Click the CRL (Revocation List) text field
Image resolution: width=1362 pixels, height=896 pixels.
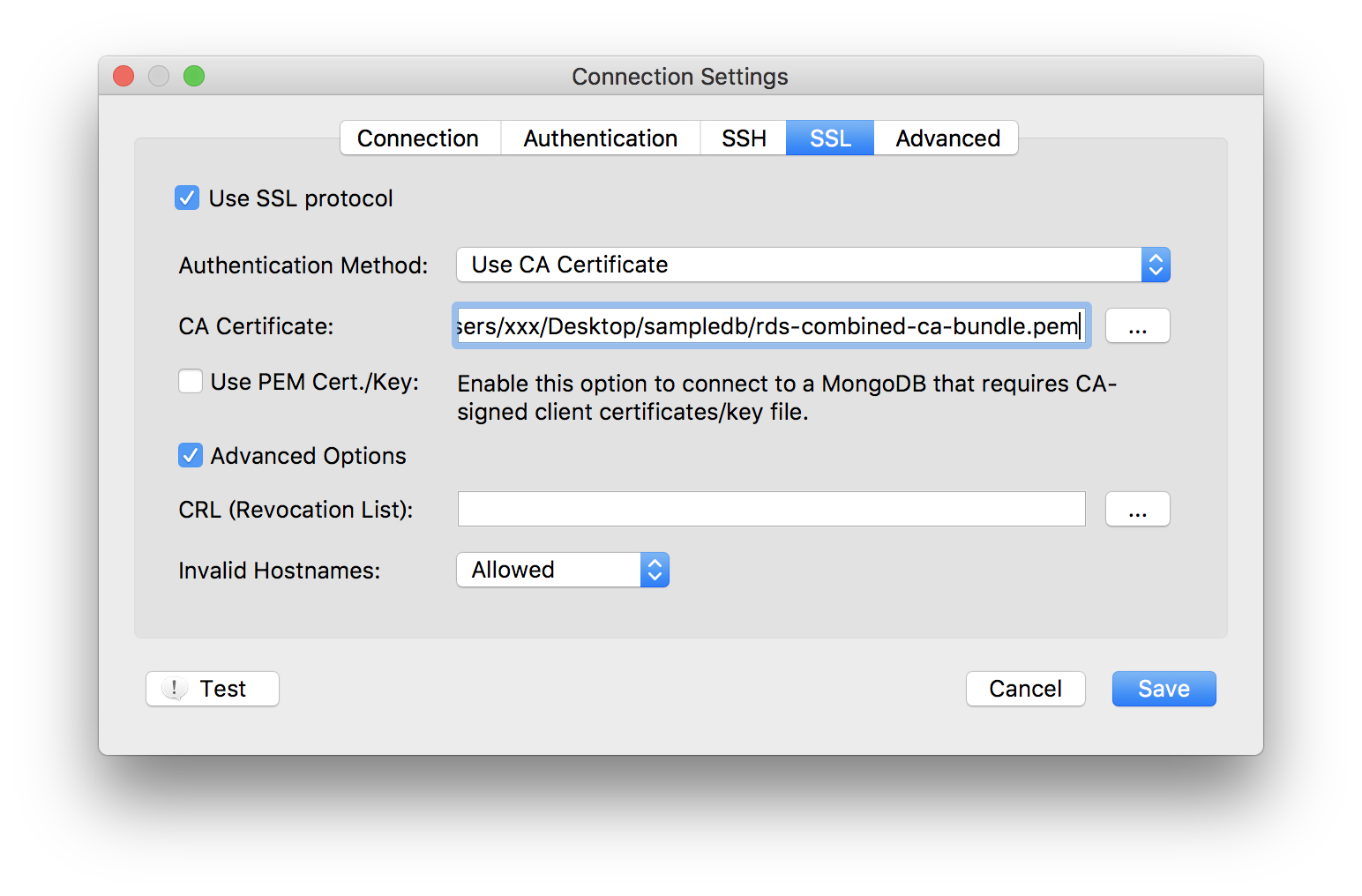pyautogui.click(x=771, y=510)
